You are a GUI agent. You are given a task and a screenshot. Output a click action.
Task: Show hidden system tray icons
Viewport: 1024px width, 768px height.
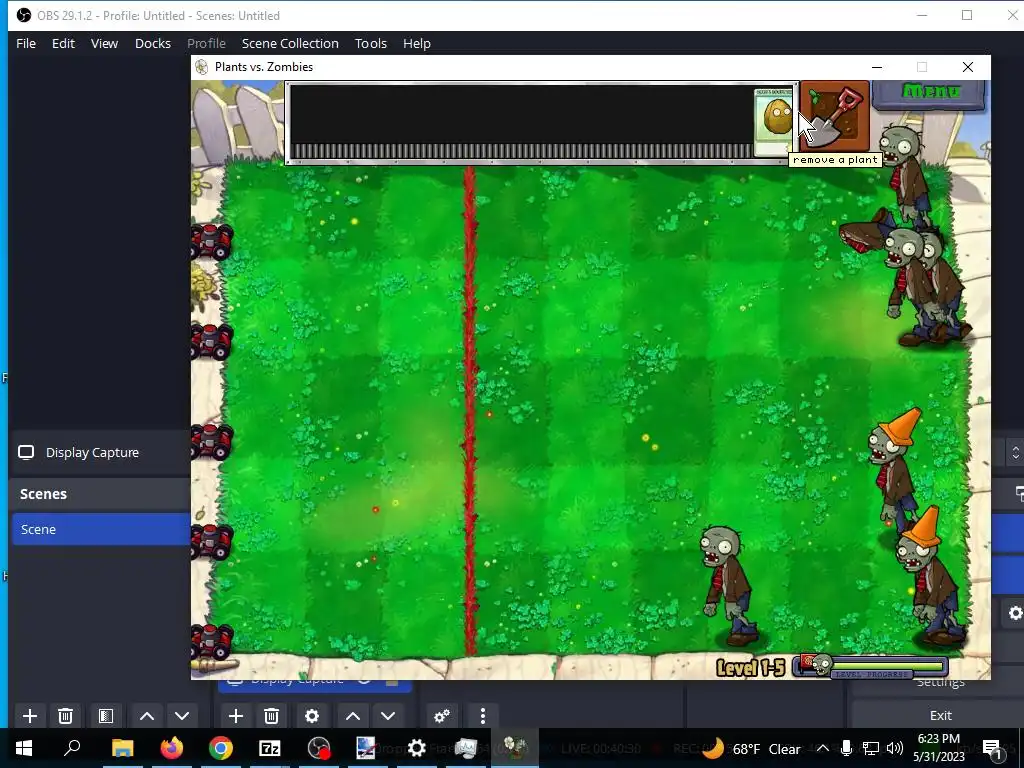click(823, 748)
